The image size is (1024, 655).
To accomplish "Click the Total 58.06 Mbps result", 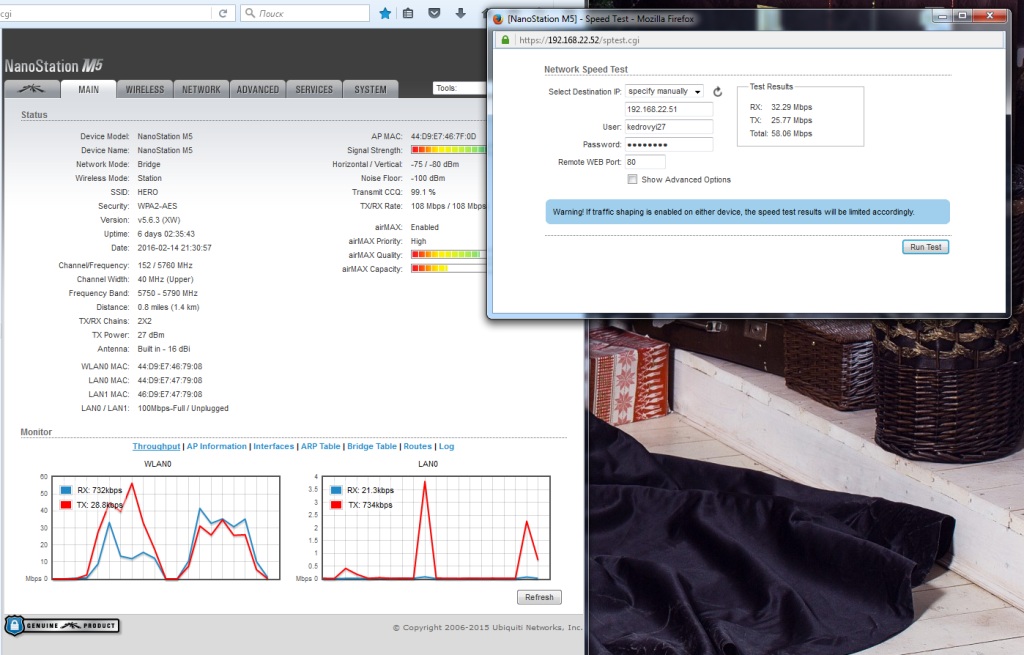I will pos(781,133).
